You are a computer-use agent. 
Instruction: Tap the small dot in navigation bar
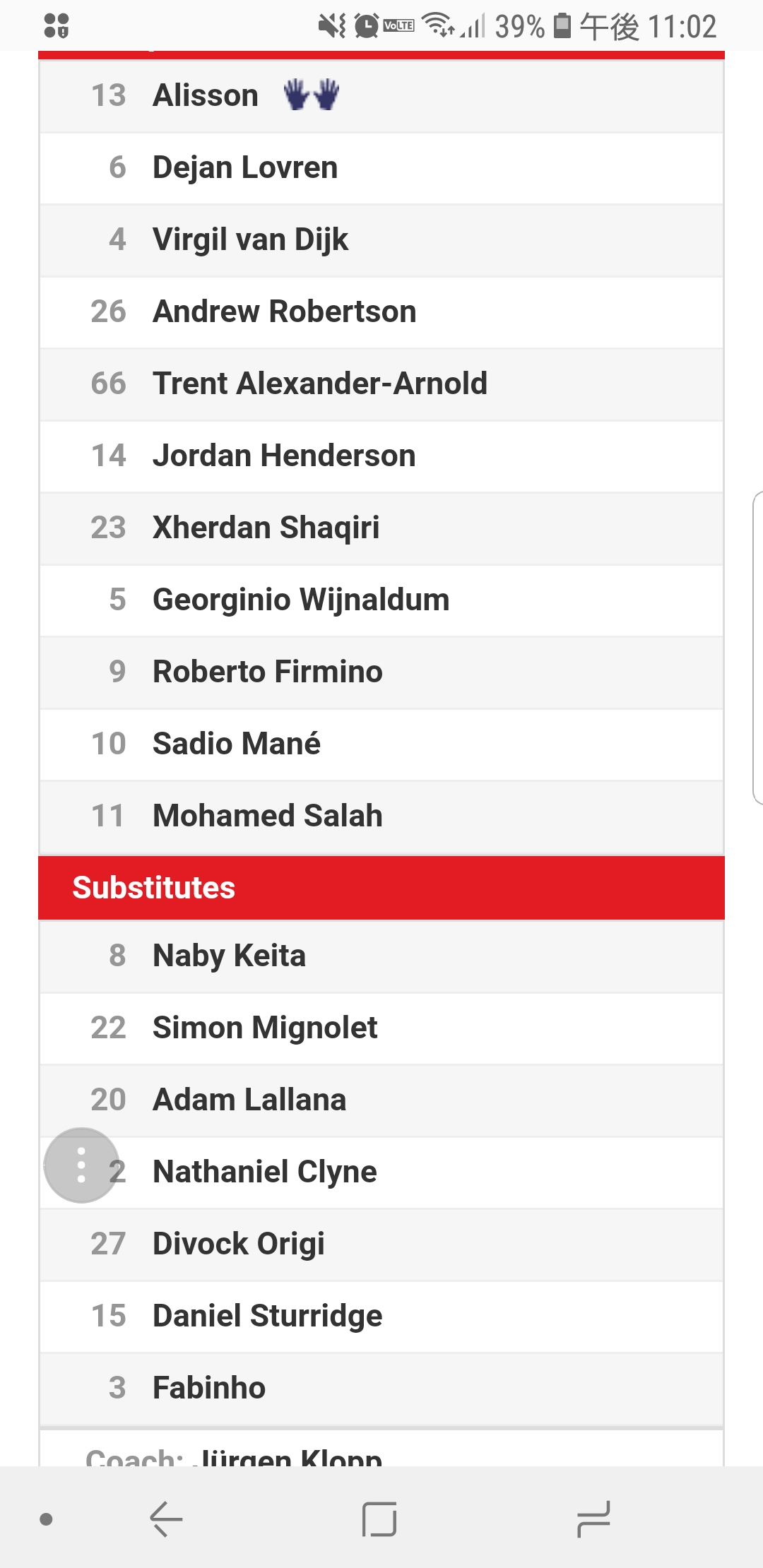[x=47, y=1519]
